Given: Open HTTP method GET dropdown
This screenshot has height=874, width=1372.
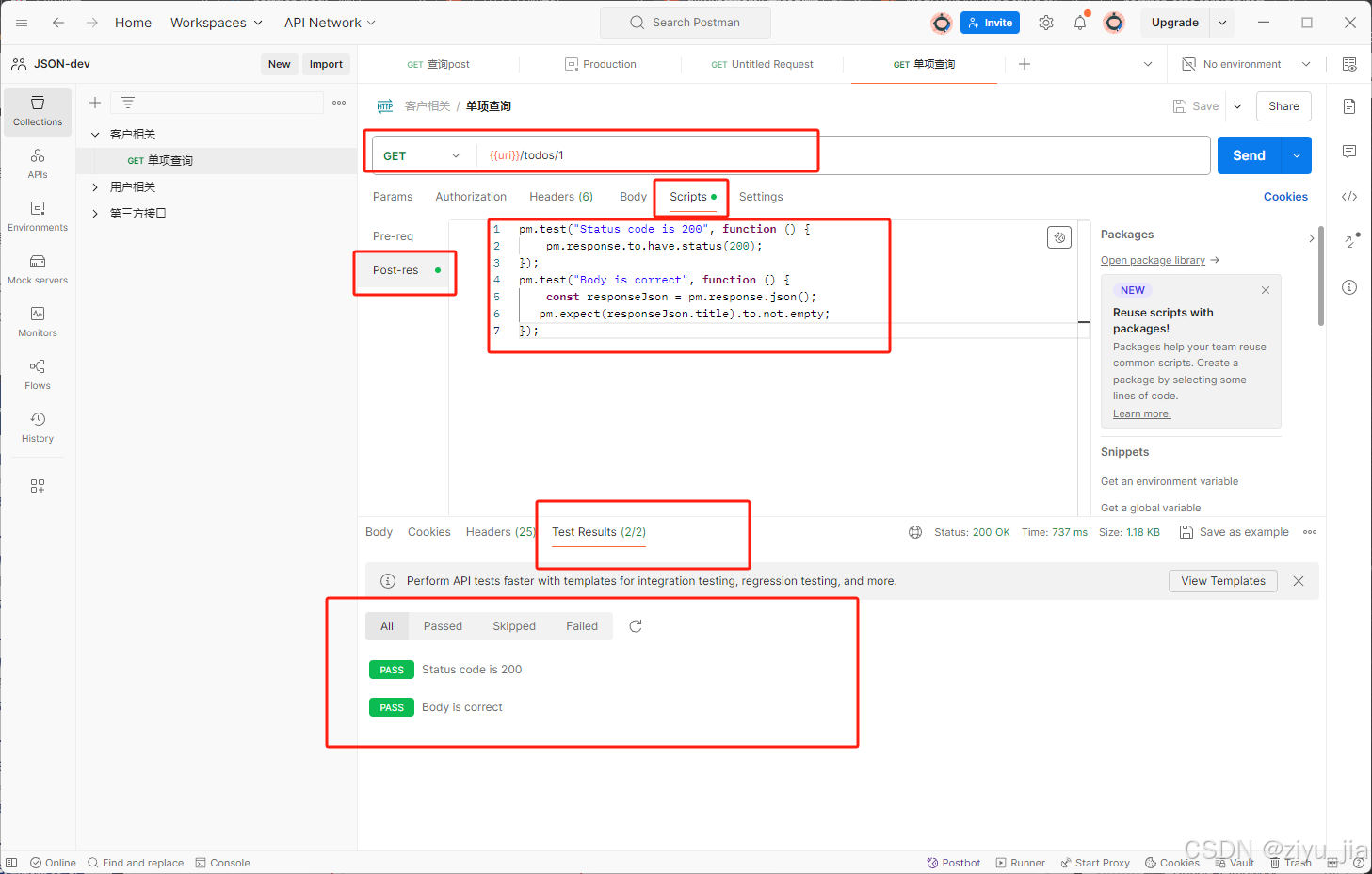Looking at the screenshot, I should 422,155.
